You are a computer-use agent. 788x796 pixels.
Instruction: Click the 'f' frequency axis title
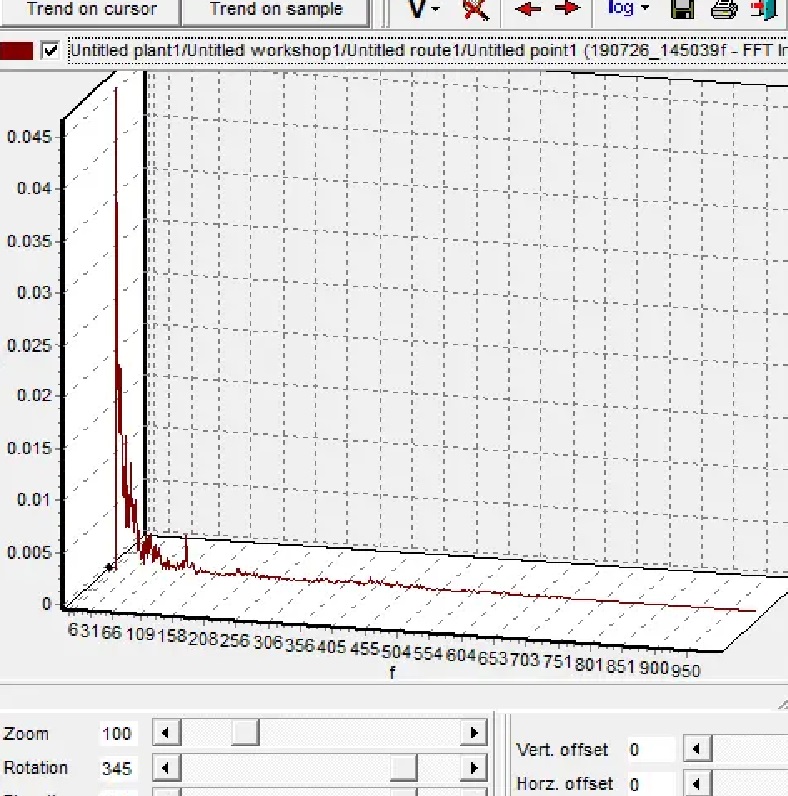pyautogui.click(x=392, y=673)
